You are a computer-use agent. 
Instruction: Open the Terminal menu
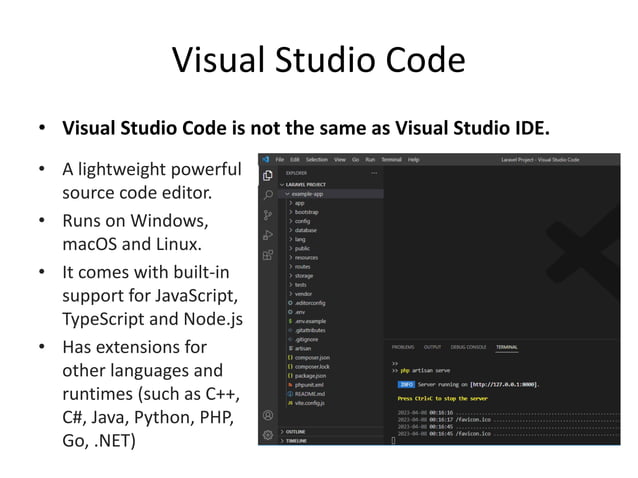click(393, 159)
